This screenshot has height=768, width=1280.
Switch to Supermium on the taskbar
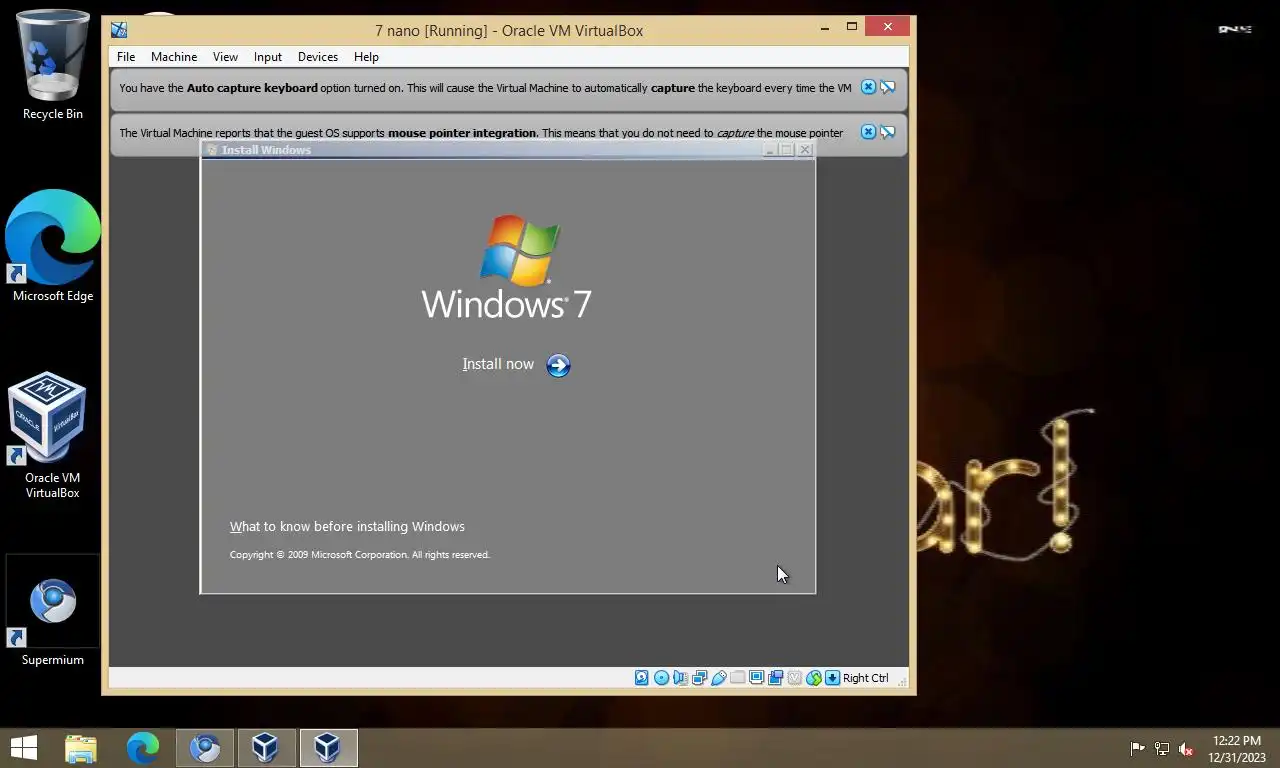205,748
